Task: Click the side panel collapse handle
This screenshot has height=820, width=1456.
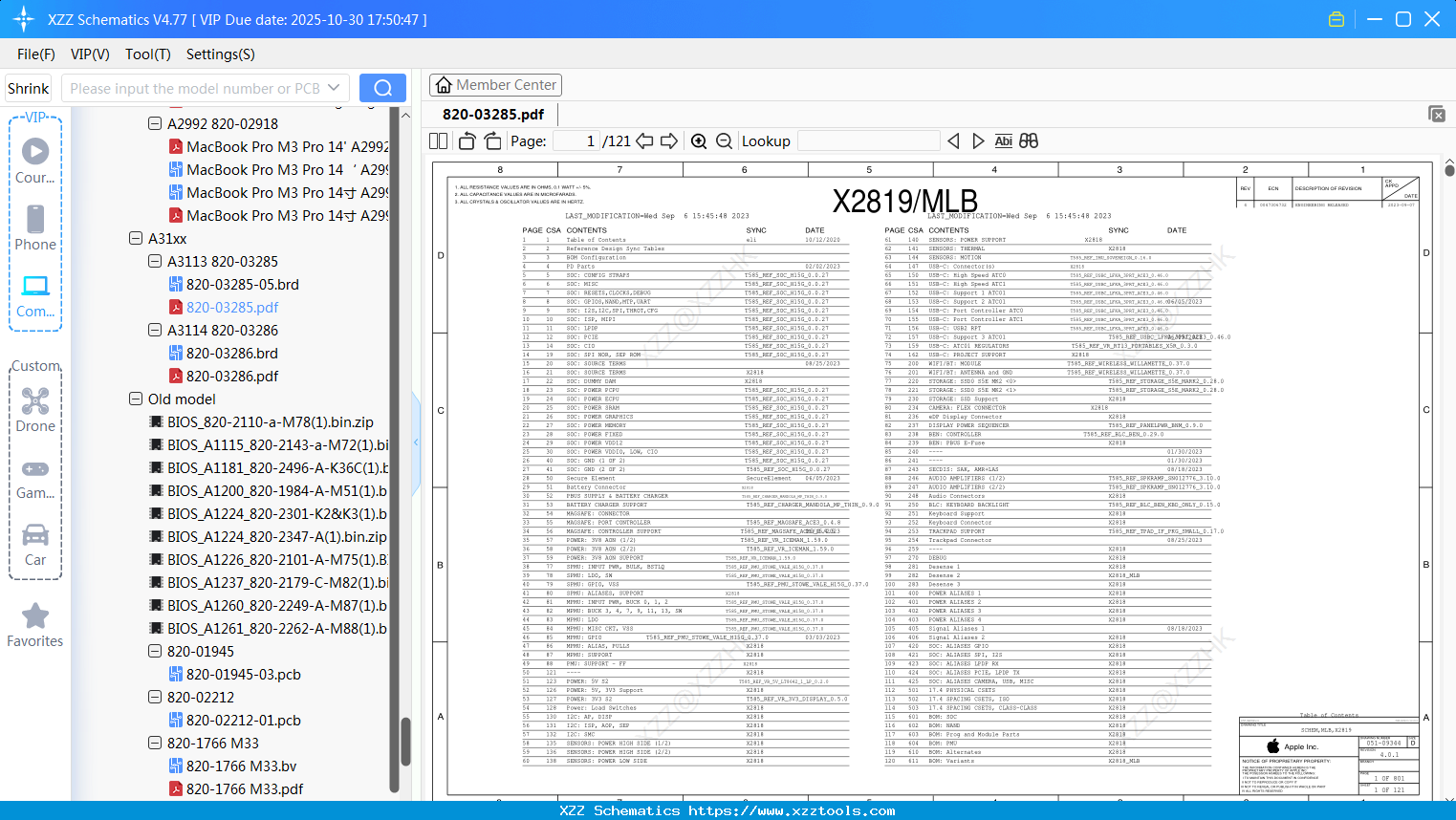Action: coord(416,442)
